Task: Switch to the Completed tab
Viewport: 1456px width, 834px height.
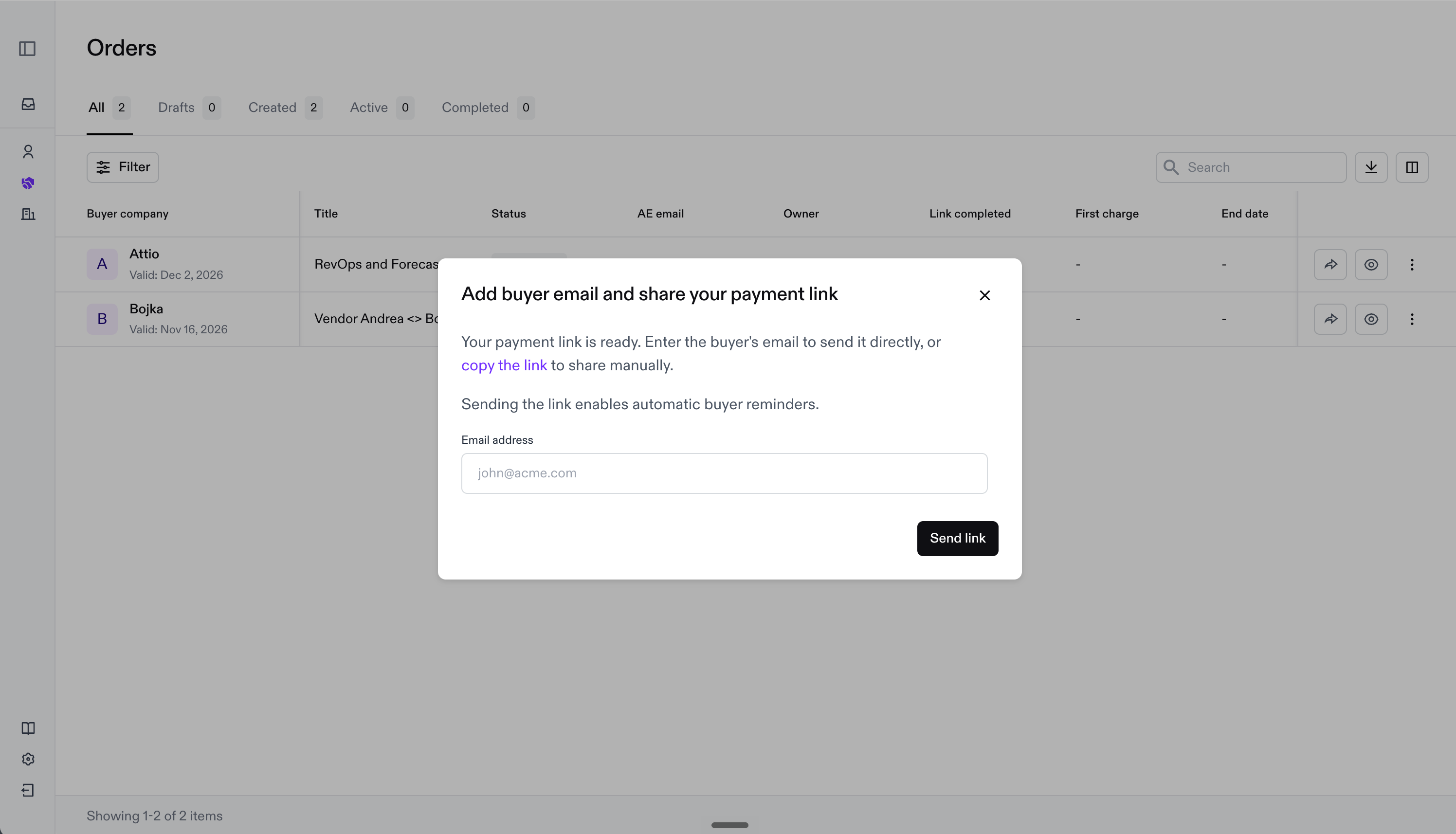Action: click(x=488, y=108)
